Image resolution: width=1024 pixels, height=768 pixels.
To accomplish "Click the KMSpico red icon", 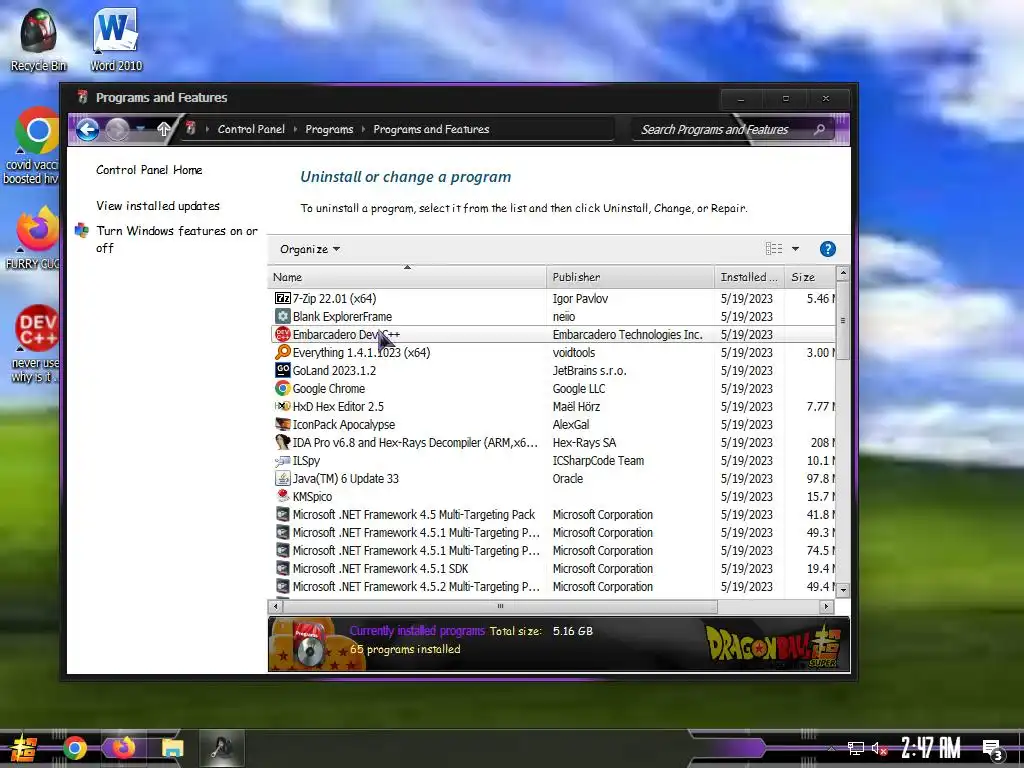I will click(x=283, y=496).
